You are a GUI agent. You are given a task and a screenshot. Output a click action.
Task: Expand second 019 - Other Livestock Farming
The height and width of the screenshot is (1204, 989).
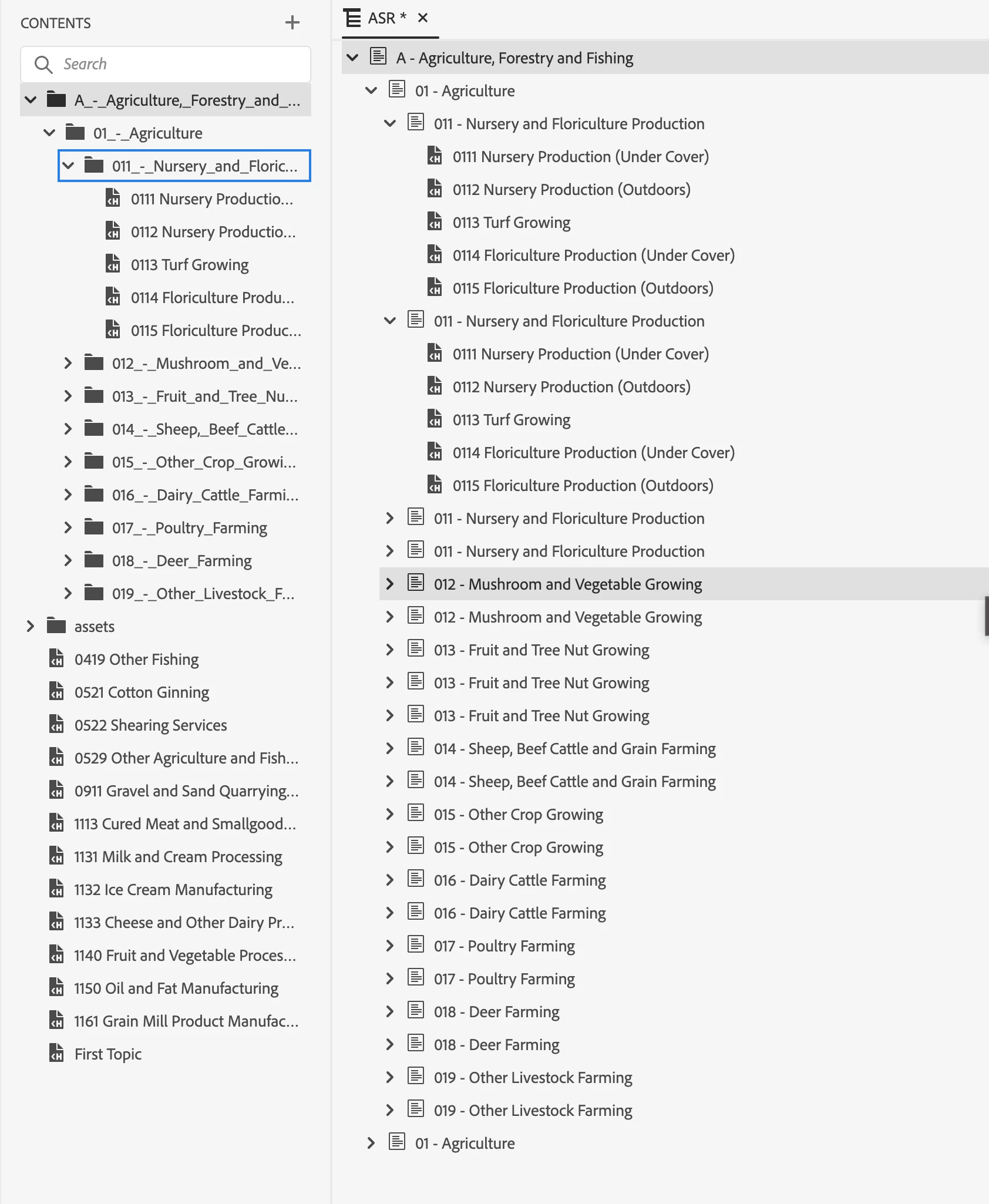390,1110
